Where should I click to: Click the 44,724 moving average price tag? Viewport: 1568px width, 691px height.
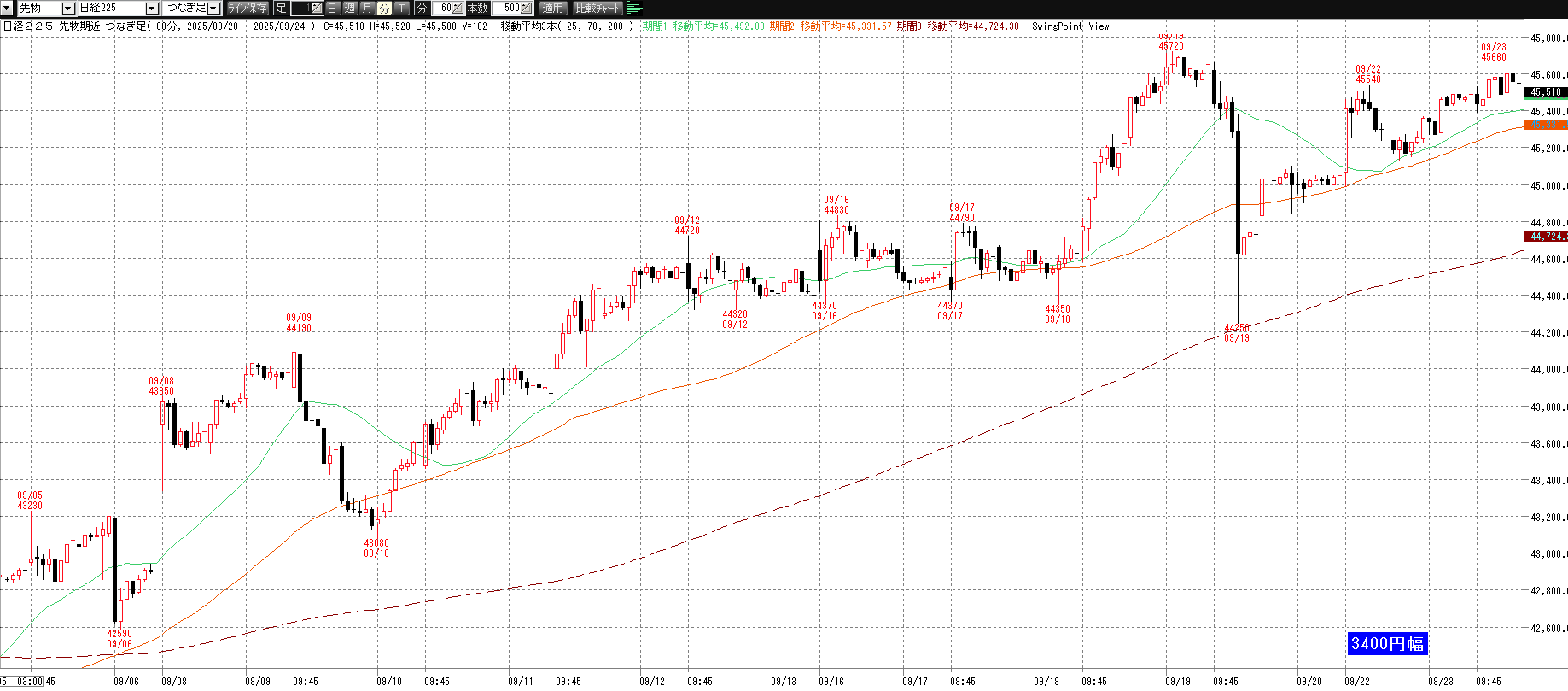1545,237
